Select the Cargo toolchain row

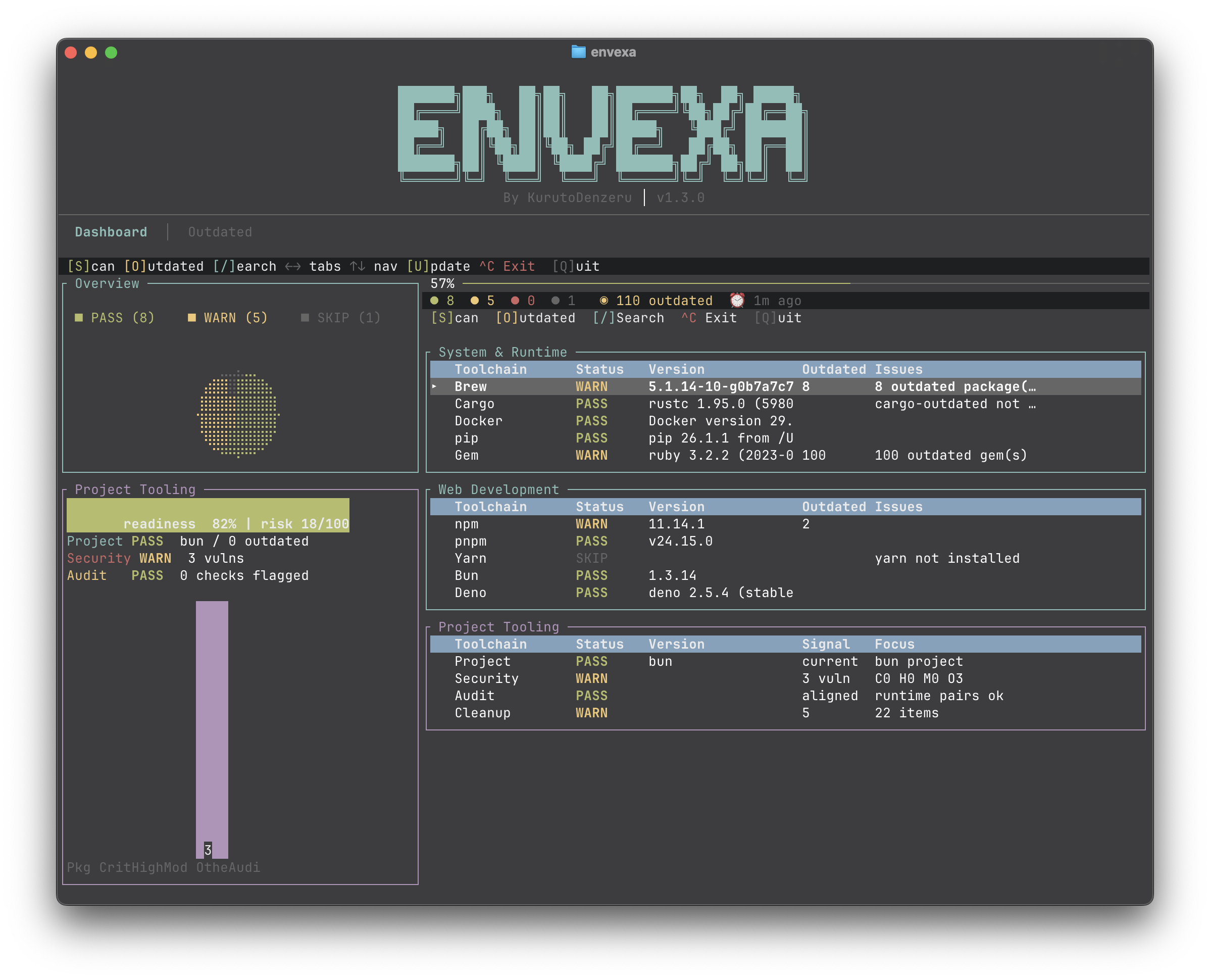[x=786, y=404]
